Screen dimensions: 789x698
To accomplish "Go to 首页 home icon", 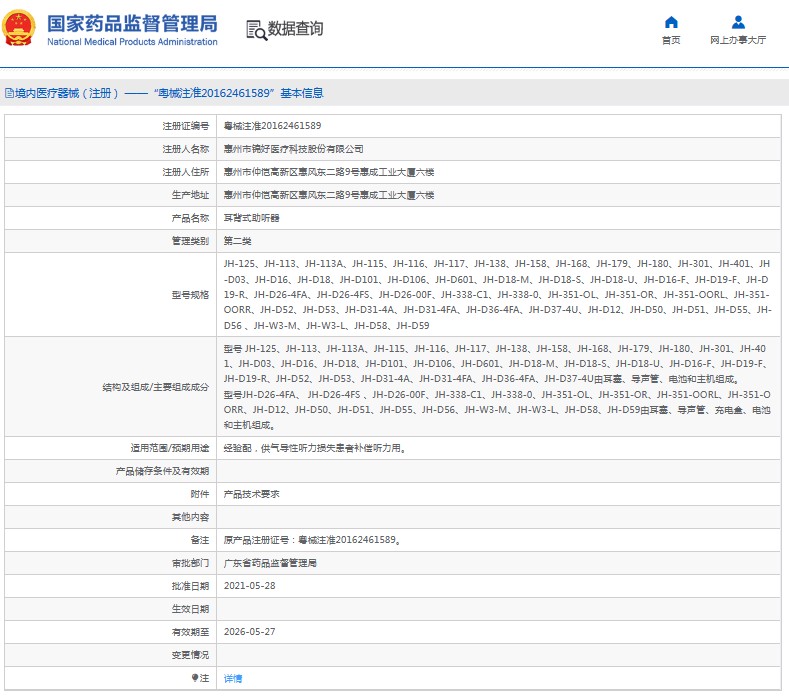I will click(x=671, y=22).
